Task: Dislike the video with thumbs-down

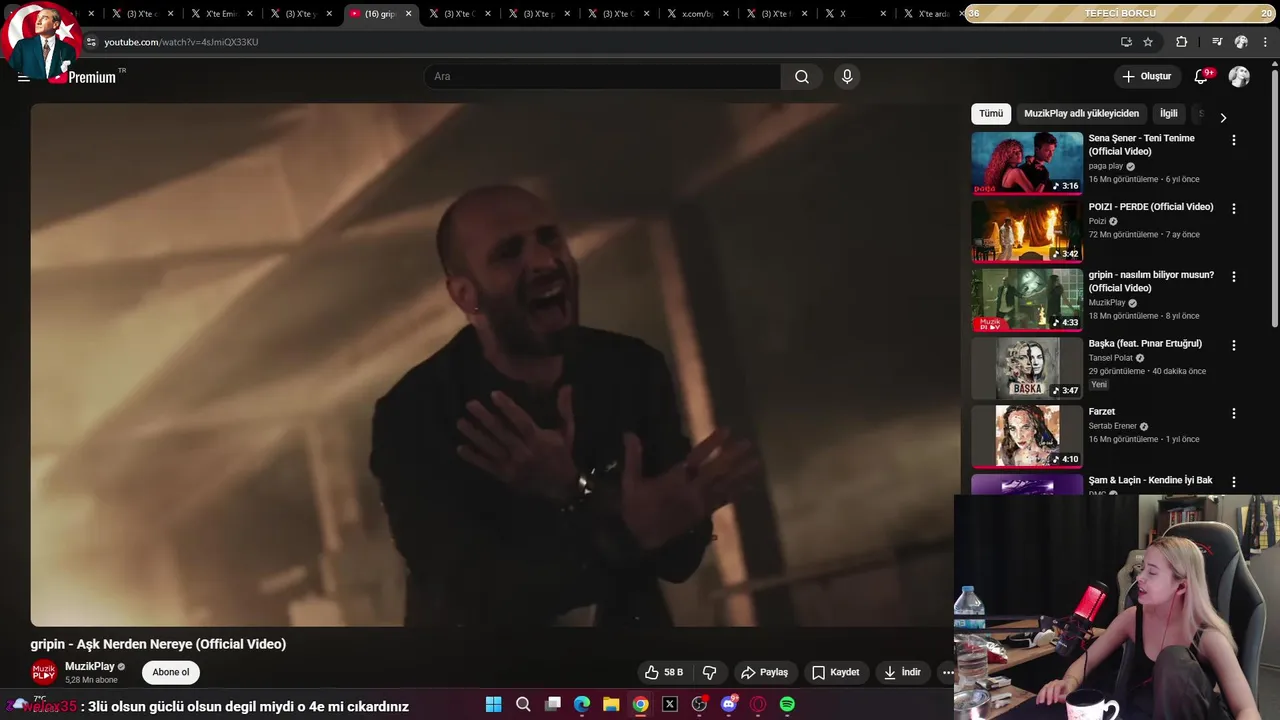Action: 710,672
